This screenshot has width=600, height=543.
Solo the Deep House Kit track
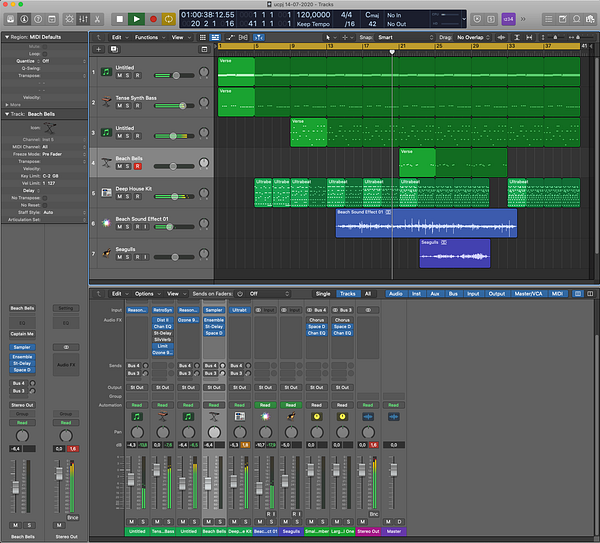pyautogui.click(x=129, y=197)
